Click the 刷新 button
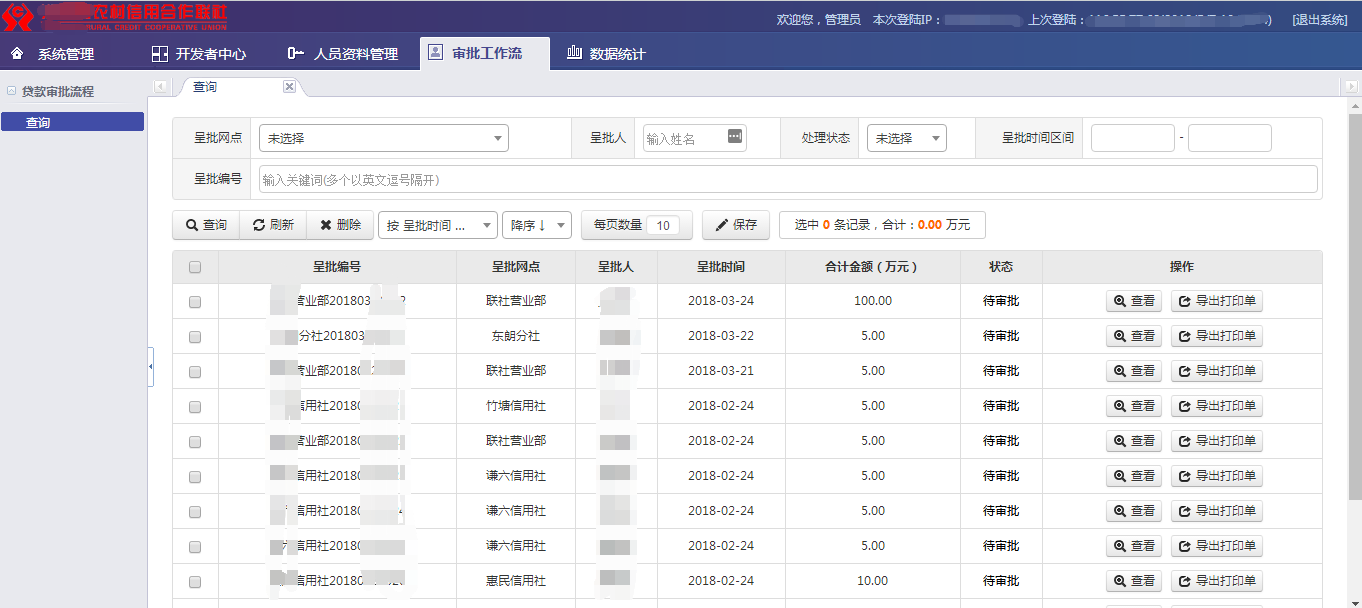The width and height of the screenshot is (1362, 608). click(x=273, y=225)
